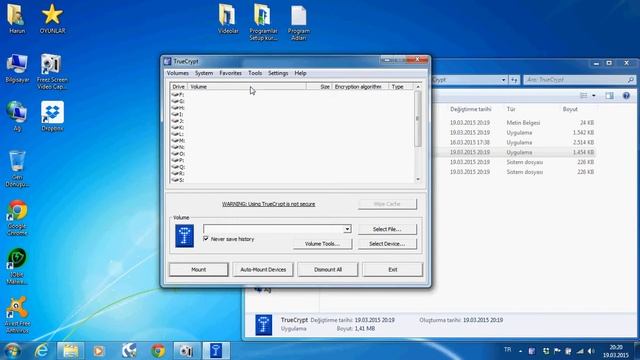Open Chrome from the taskbar

(x=158, y=351)
